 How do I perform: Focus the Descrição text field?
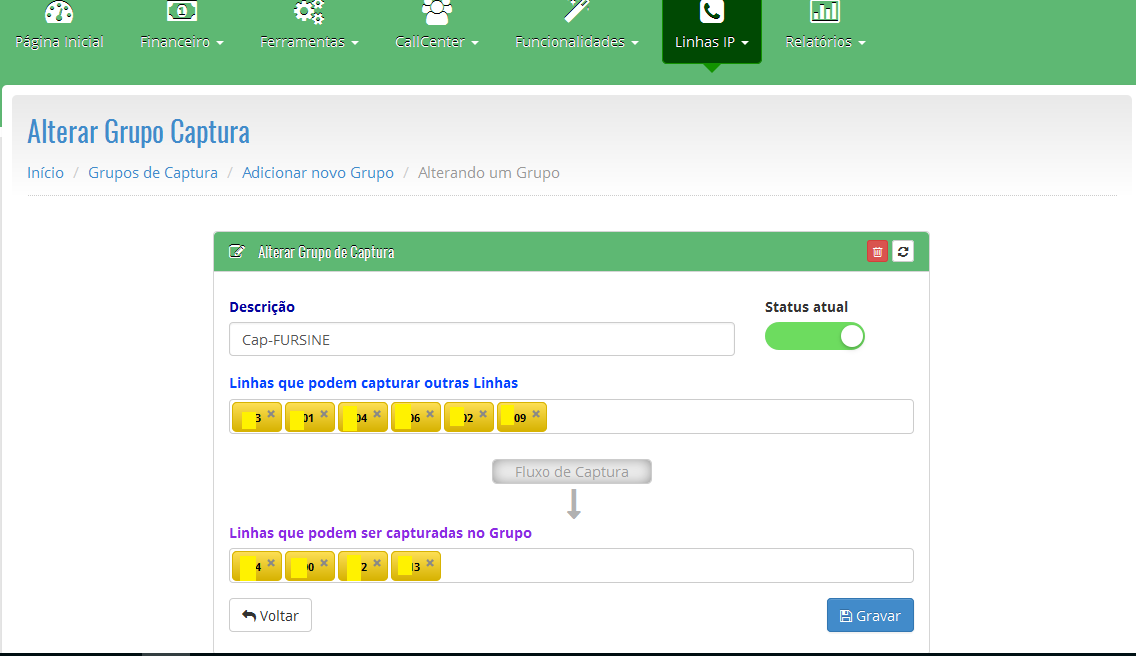tap(481, 339)
